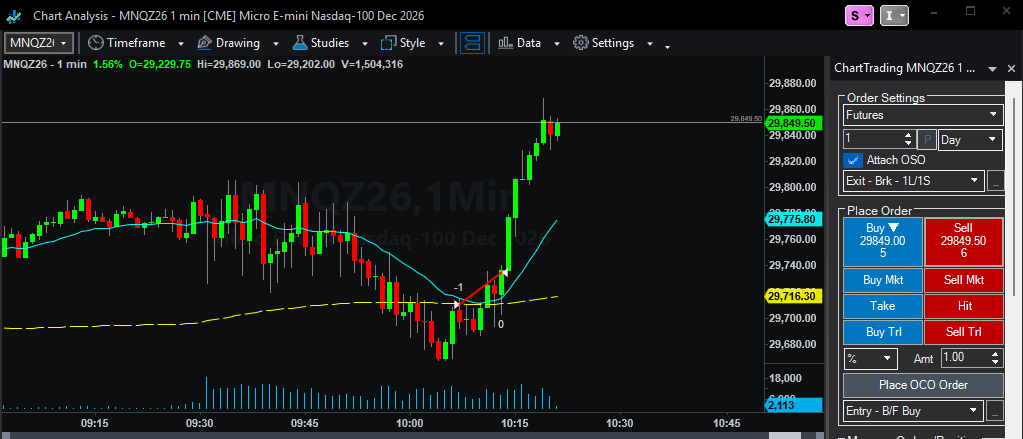Click the Chart Analysis app icon in title bar
Viewport: 1023px width, 439px height.
[x=14, y=14]
